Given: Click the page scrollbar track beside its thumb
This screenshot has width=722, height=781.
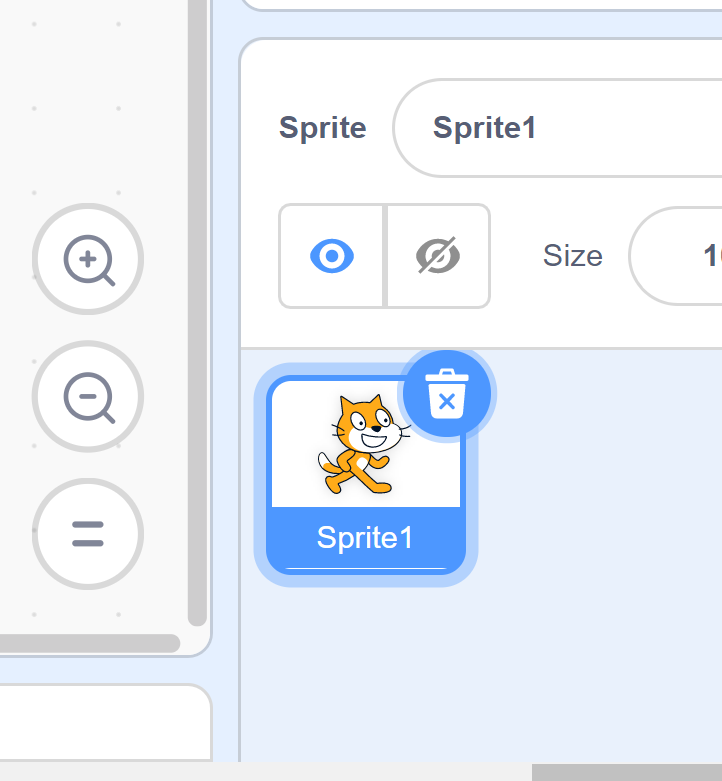Looking at the screenshot, I should [266, 773].
